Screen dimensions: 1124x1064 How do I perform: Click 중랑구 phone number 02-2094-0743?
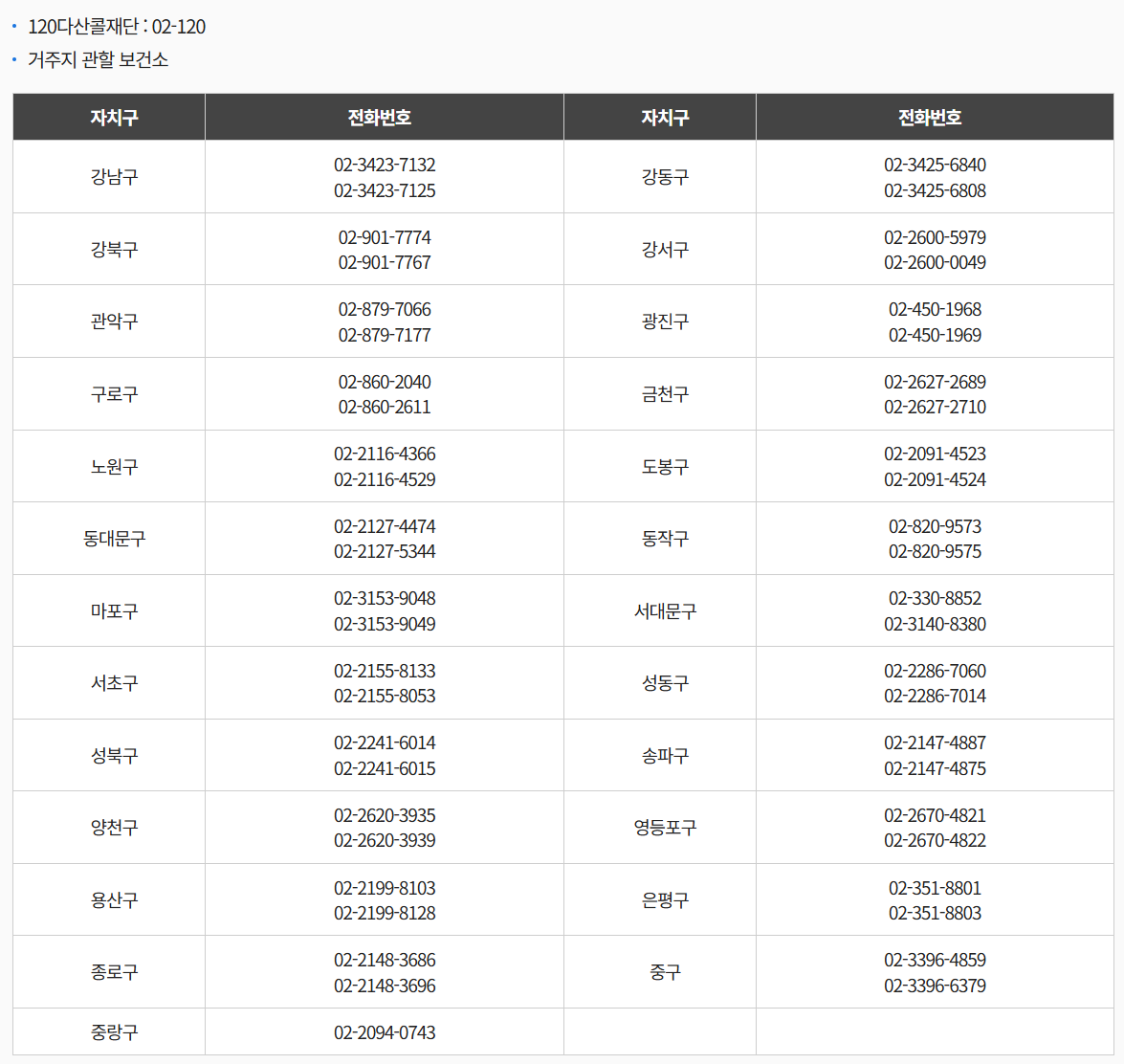tap(385, 1032)
